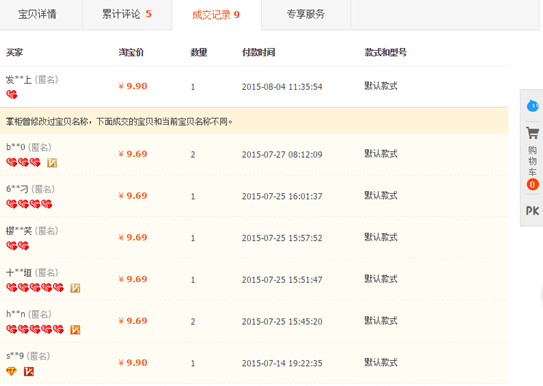Click the 数量 column header

pyautogui.click(x=199, y=52)
